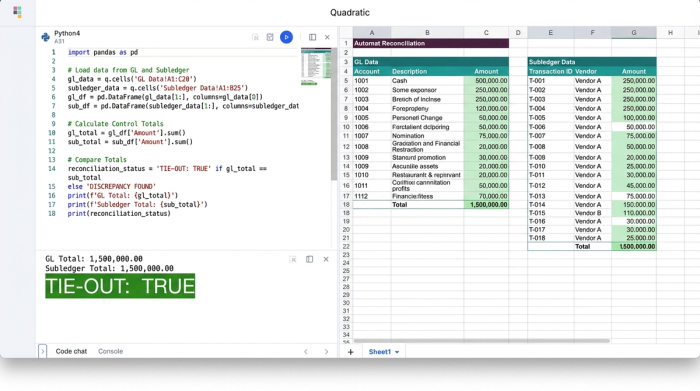The width and height of the screenshot is (700, 391).
Task: Select the '150,000.00' amount cell
Action: [634, 205]
